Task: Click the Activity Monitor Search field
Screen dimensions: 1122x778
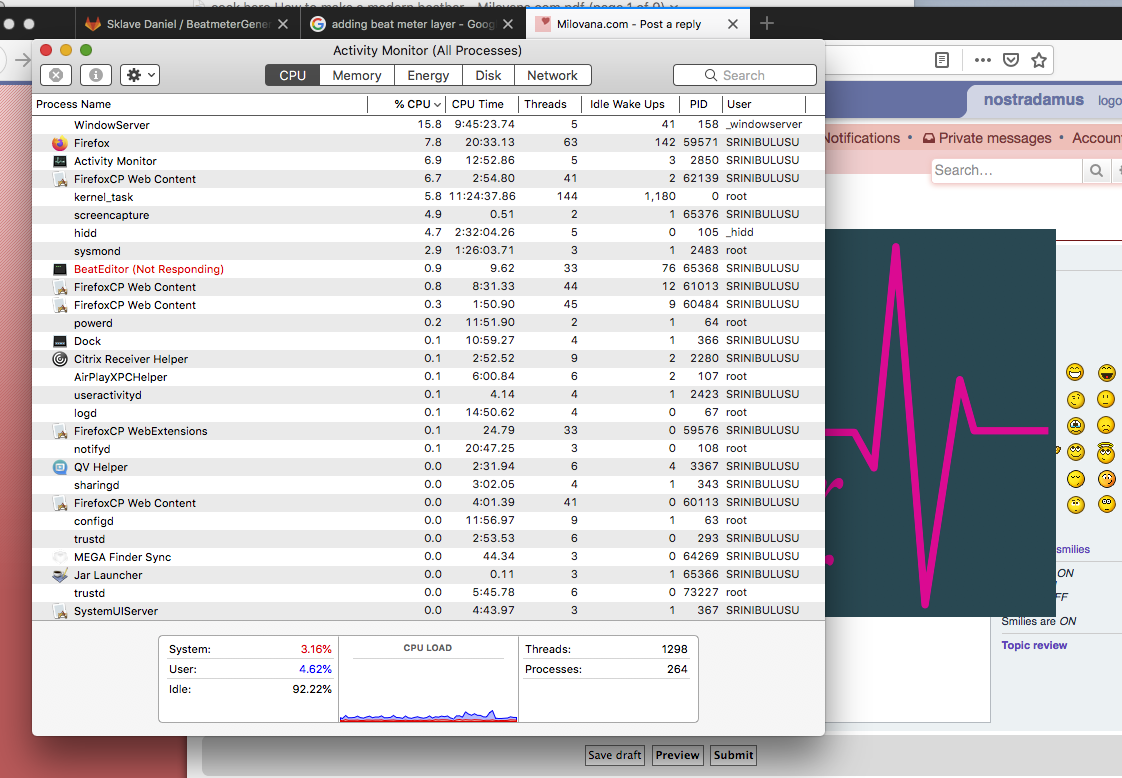Action: pos(744,75)
